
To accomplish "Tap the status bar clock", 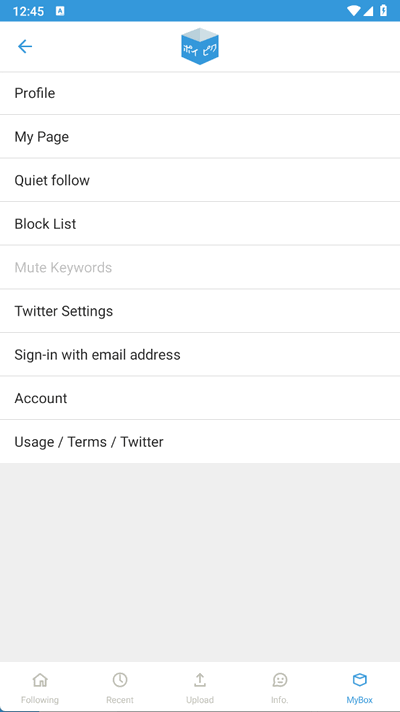I will point(28,11).
